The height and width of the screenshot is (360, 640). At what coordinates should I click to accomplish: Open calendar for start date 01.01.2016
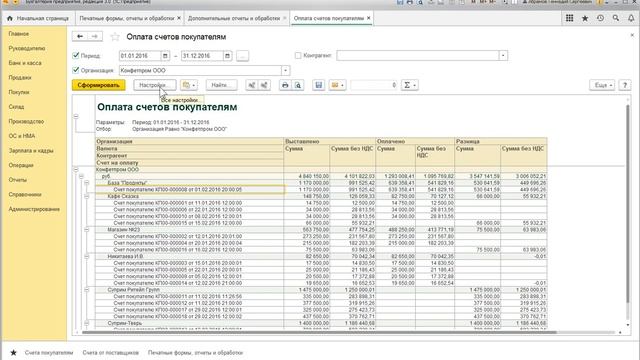click(165, 56)
